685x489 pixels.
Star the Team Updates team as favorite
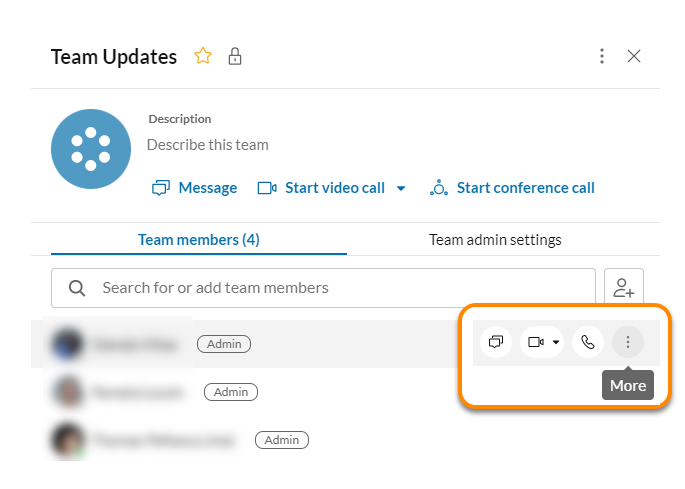[x=203, y=56]
